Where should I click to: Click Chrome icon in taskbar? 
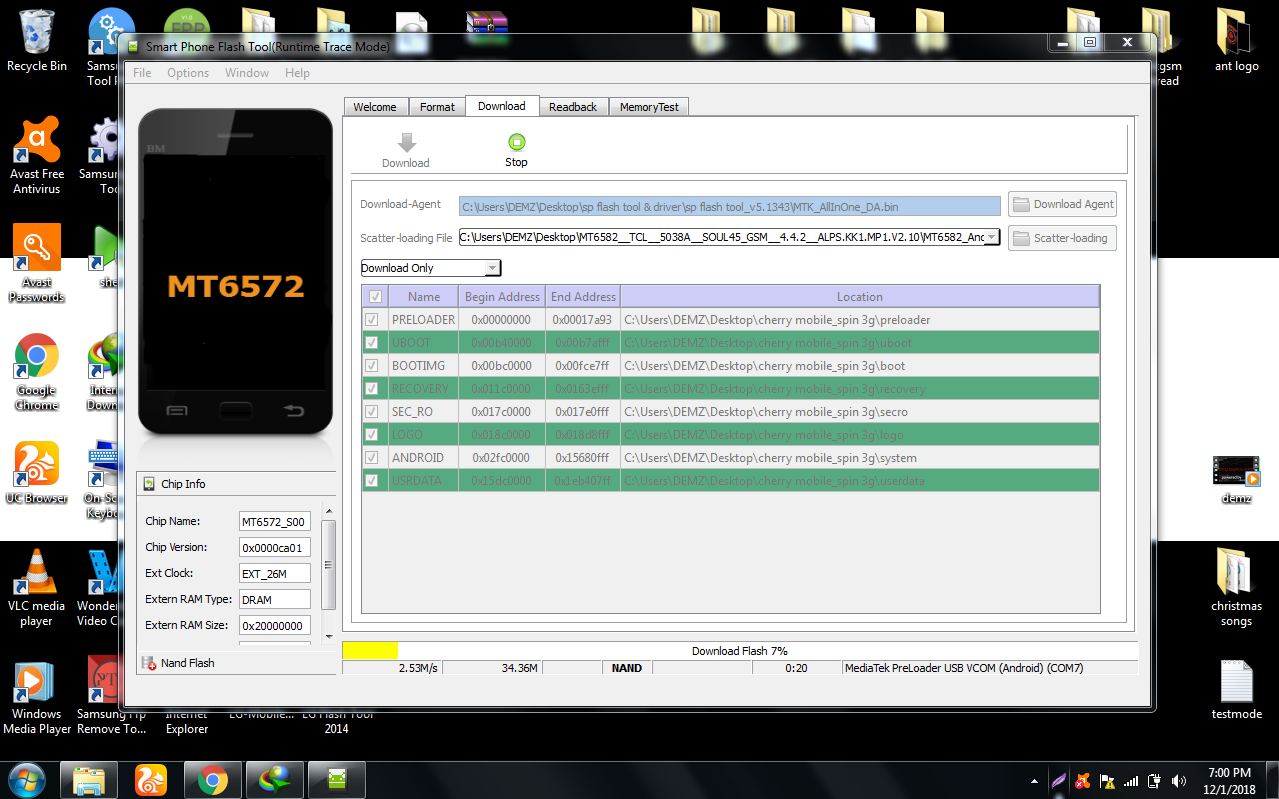(212, 779)
